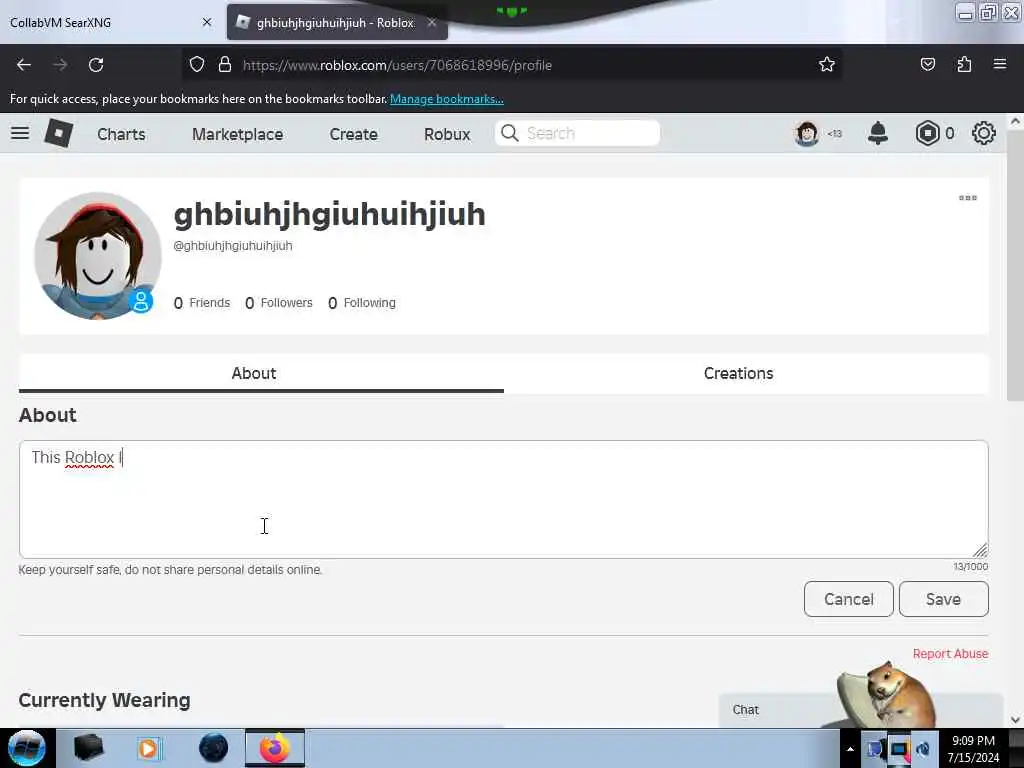The height and width of the screenshot is (768, 1024).
Task: Switch to the About tab
Action: point(261,374)
